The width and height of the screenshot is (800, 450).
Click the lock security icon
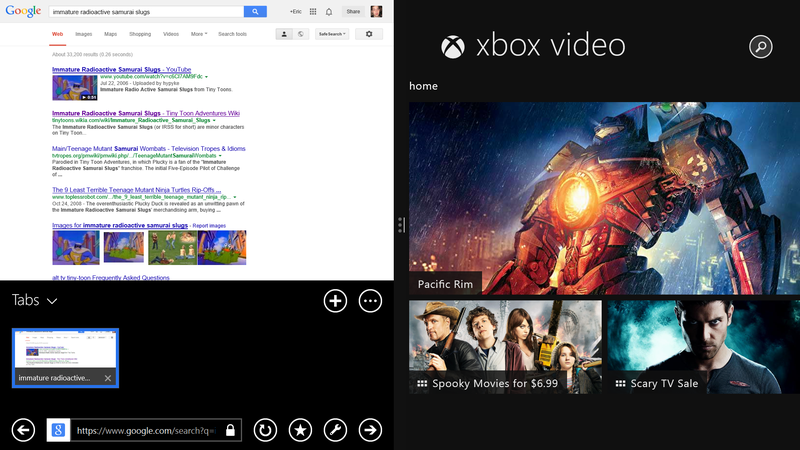pos(231,430)
